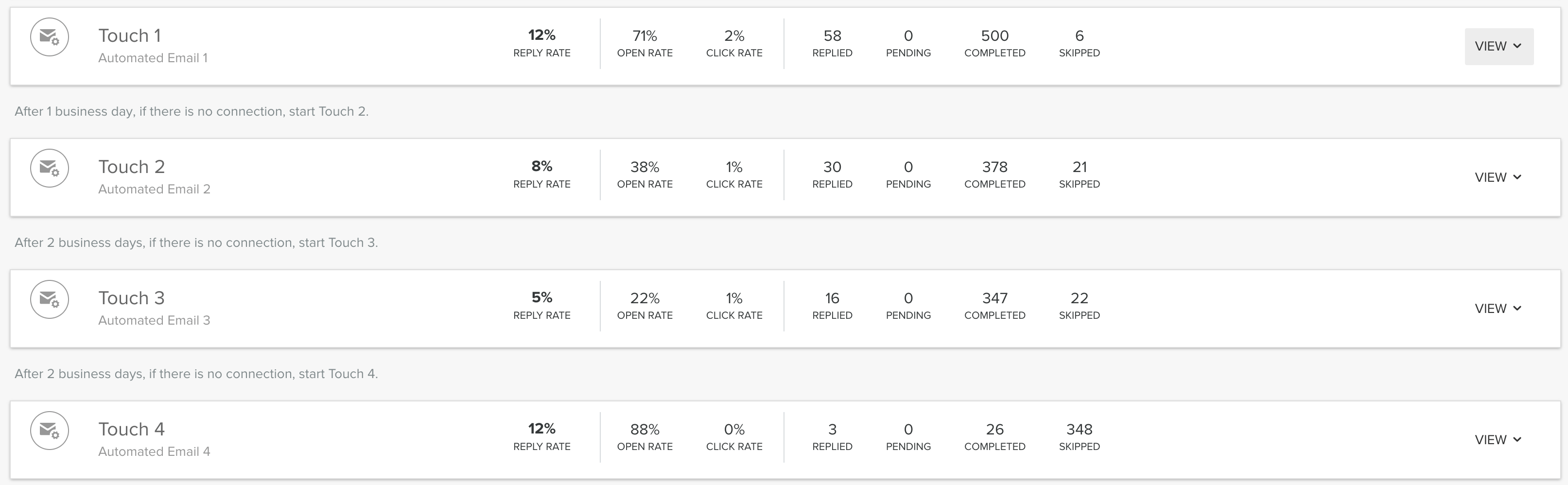The image size is (1568, 485).
Task: Expand the VIEW dropdown for Touch 2
Action: pos(1498,177)
